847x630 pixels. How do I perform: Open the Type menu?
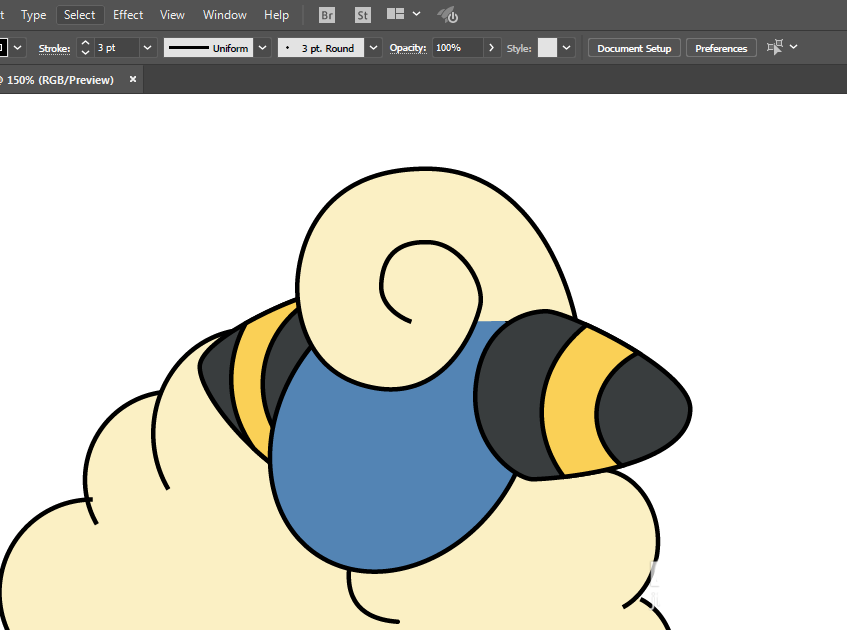(33, 15)
